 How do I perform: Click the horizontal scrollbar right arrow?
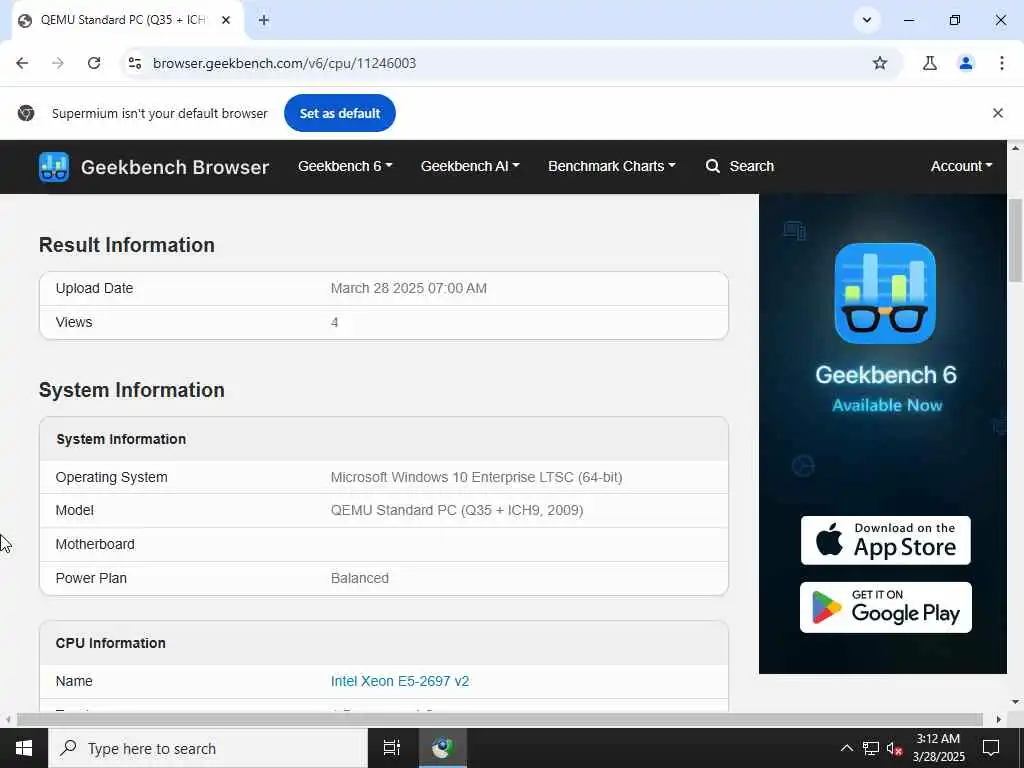point(999,719)
